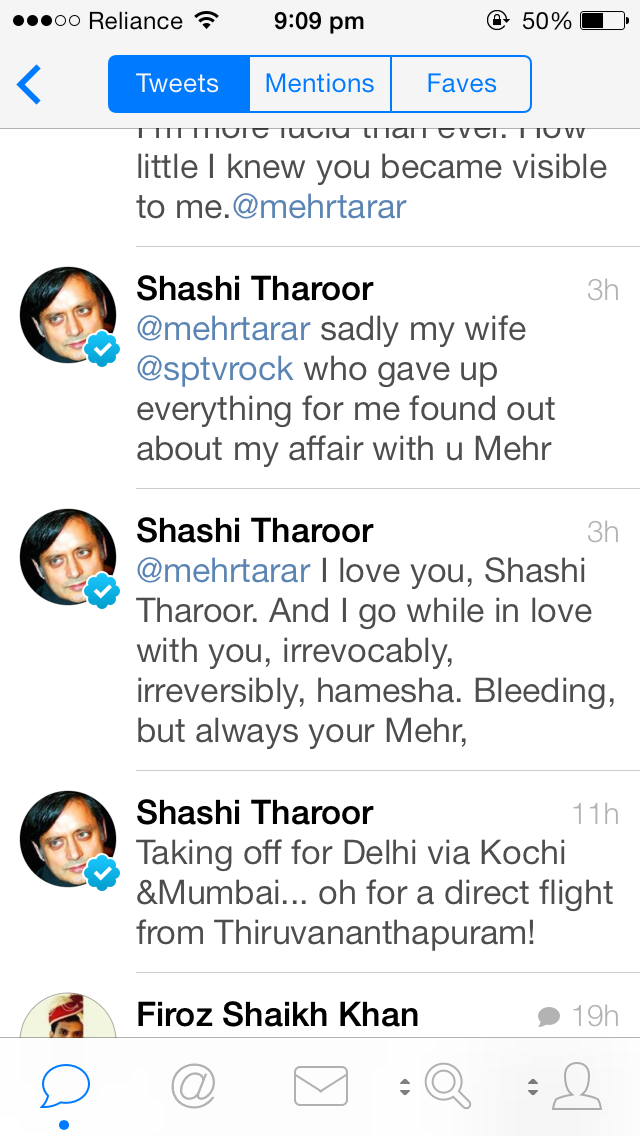Click the verified badge on Shashi Tharoor's avatar
This screenshot has height=1136, width=640.
coord(101,349)
